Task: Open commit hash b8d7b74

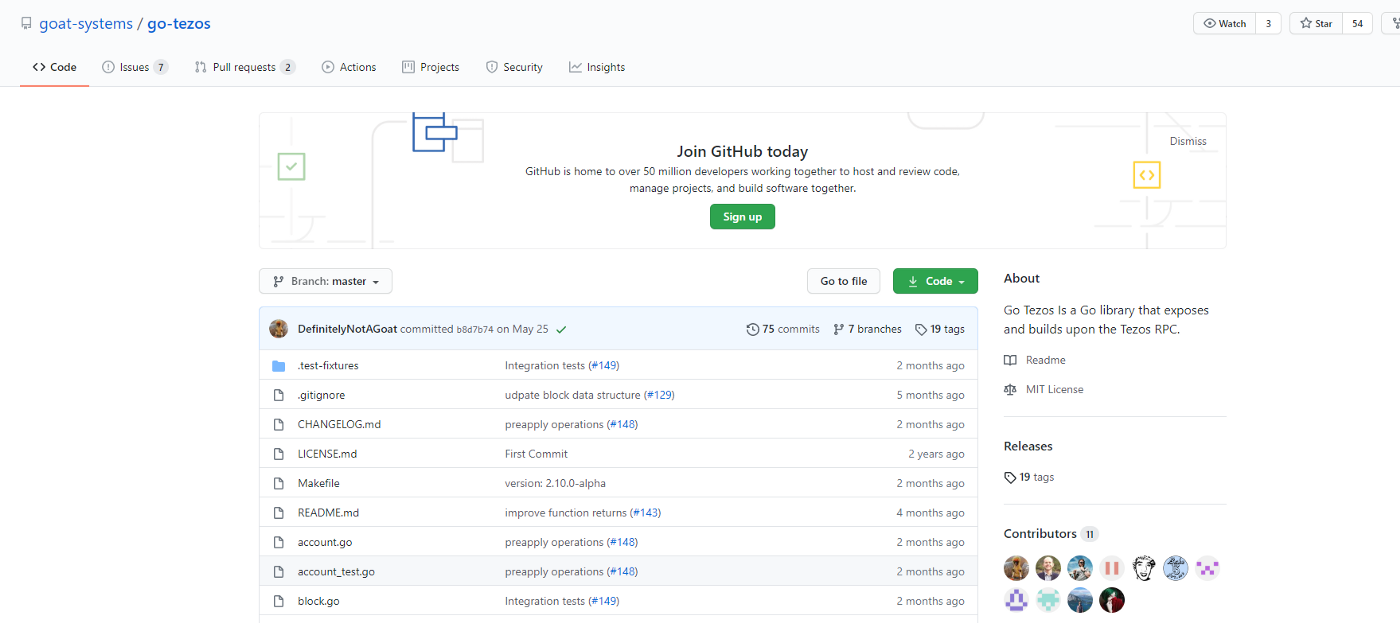Action: point(475,329)
